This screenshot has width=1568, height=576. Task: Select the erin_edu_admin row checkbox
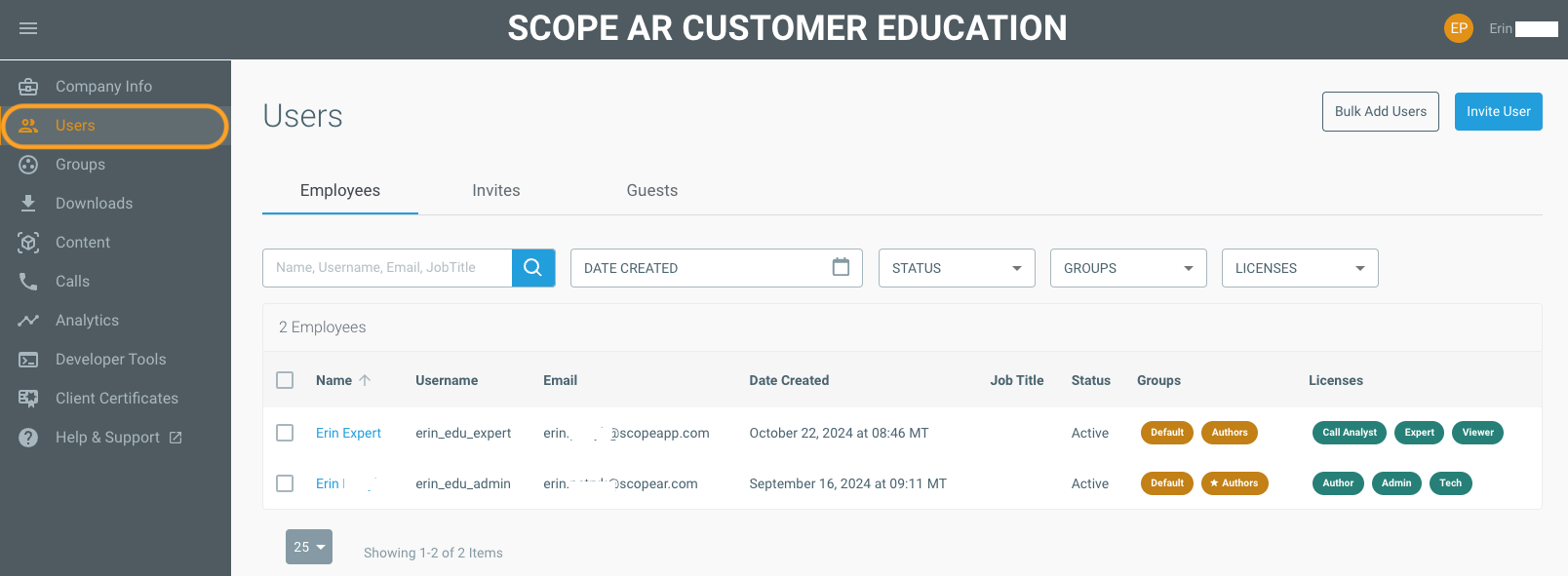285,483
